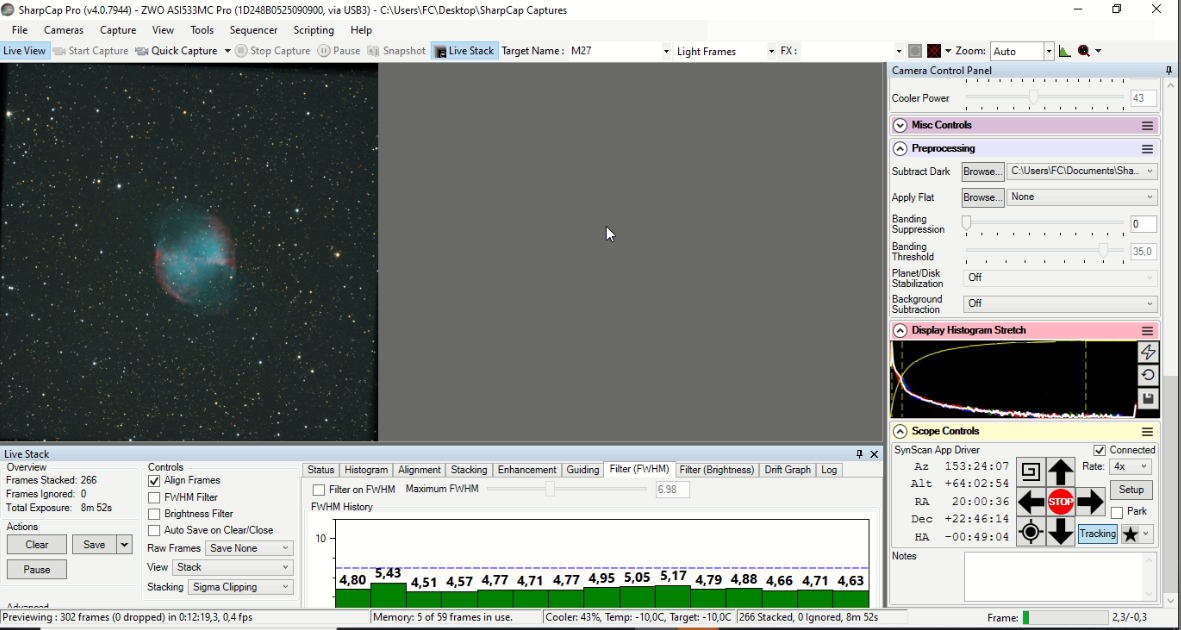Reset the histogram stretch with the circular arrow
The width and height of the screenshot is (1181, 630).
1148,375
